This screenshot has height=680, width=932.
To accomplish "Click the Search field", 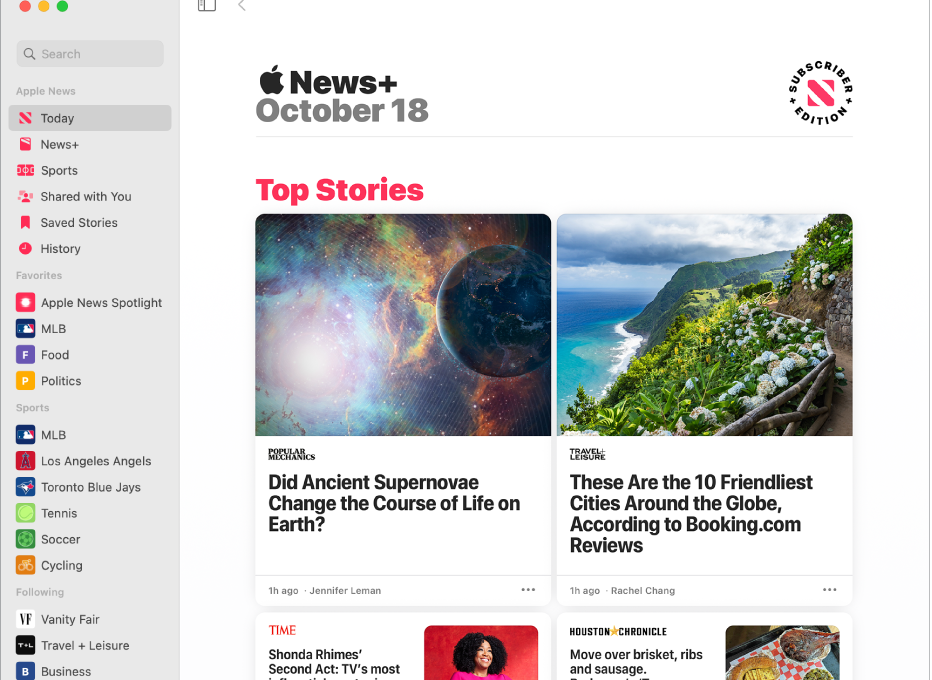I will point(90,54).
